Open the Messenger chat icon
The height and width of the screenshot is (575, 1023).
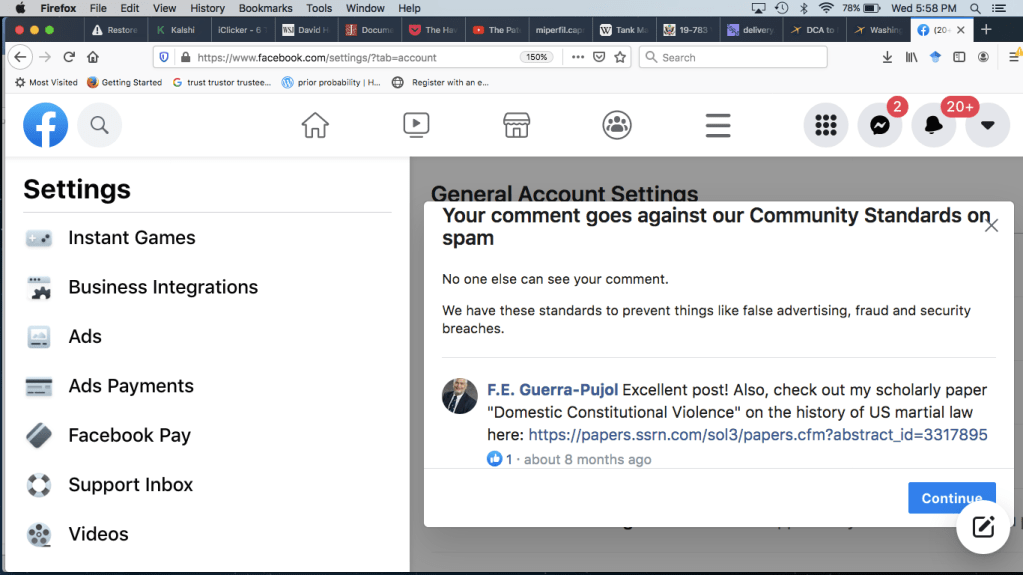[x=880, y=126]
